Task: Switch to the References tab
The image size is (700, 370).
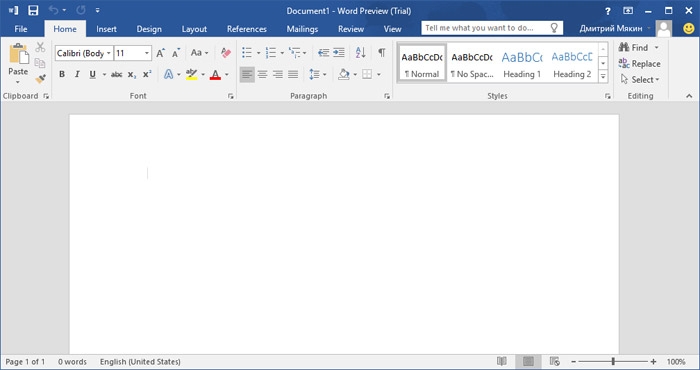Action: tap(247, 29)
